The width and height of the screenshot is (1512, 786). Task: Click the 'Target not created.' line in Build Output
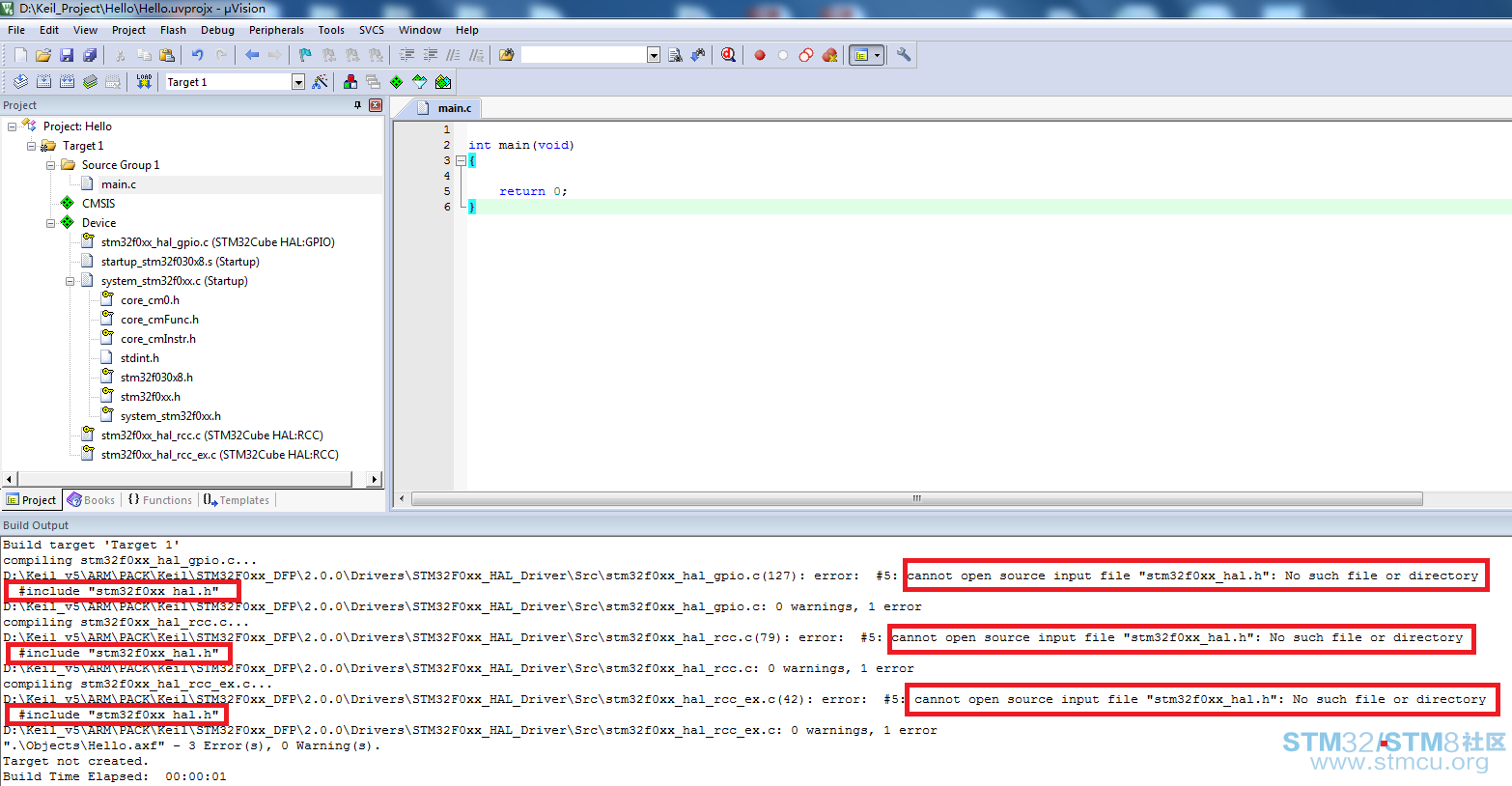click(x=75, y=761)
